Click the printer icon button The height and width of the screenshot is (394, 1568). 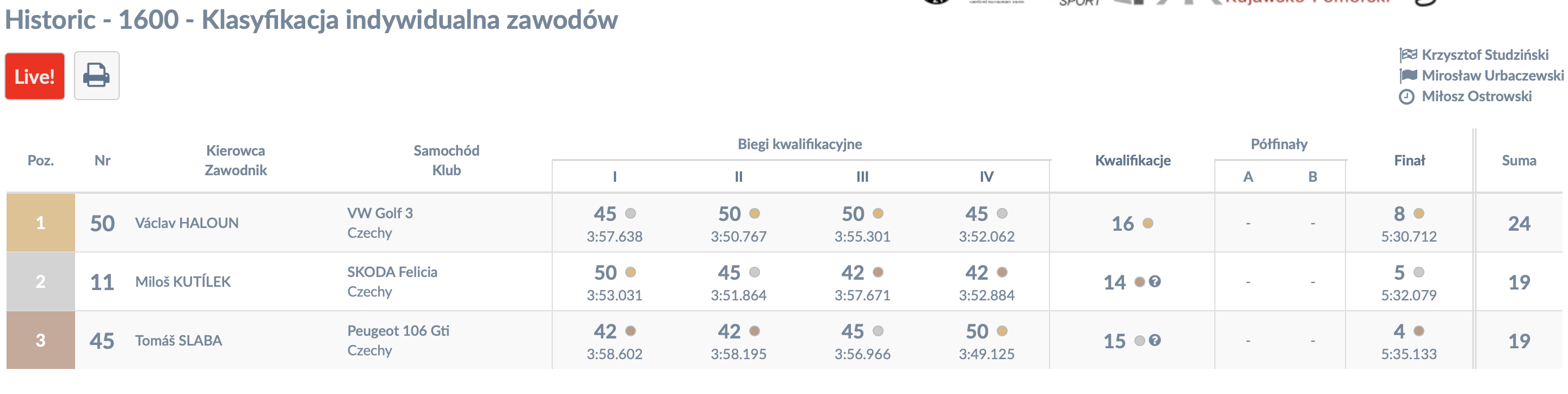pos(97,76)
